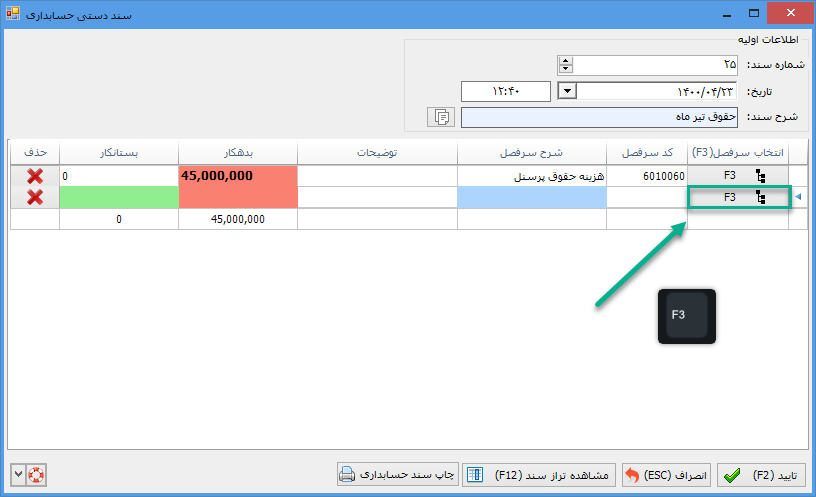Viewport: 816px width, 497px height.
Task: Click the بدهکار column header
Action: 238,152
